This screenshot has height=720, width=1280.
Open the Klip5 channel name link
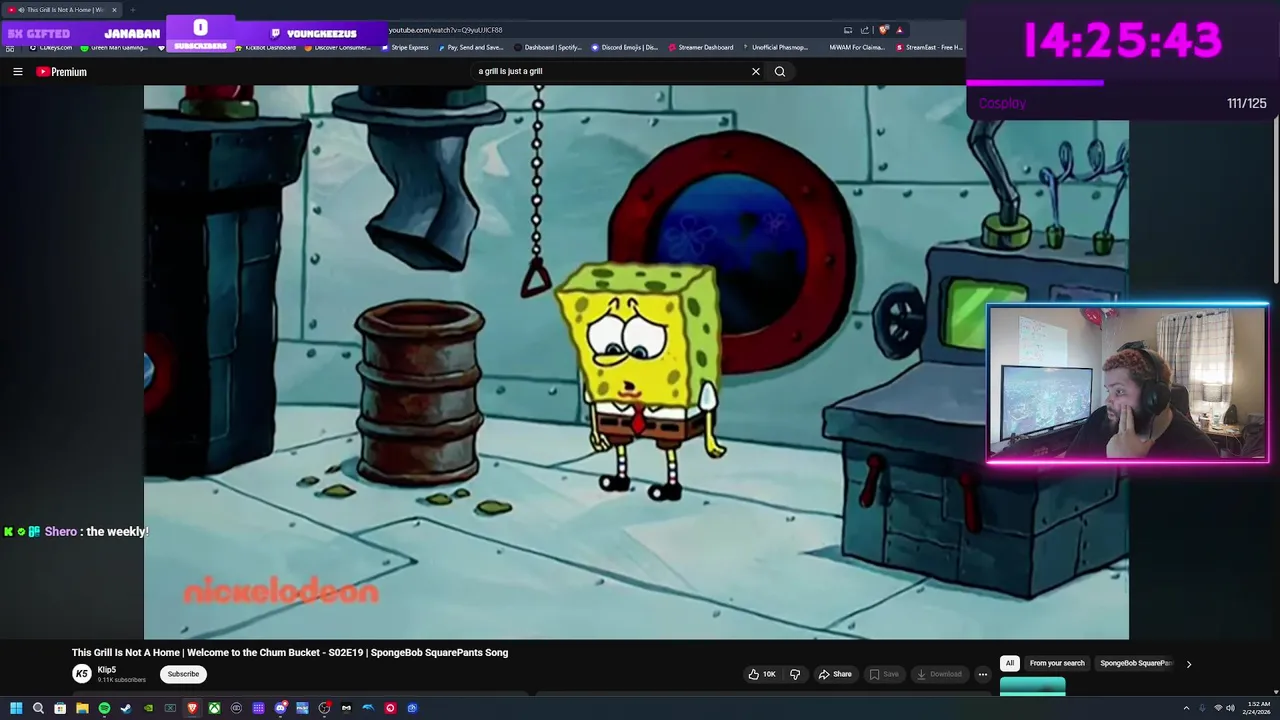pos(106,670)
